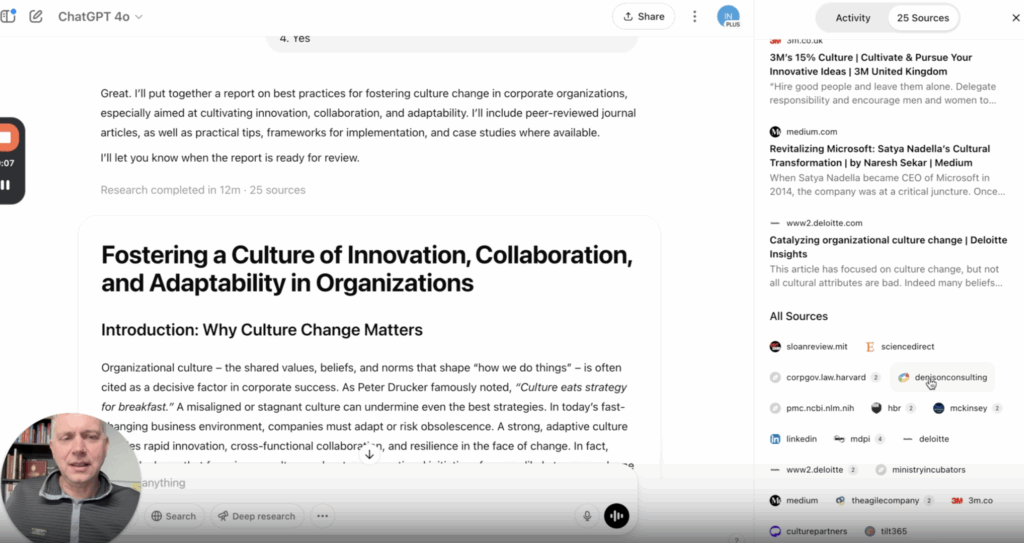
Task: Start a new chat with pencil icon
Action: 36,16
